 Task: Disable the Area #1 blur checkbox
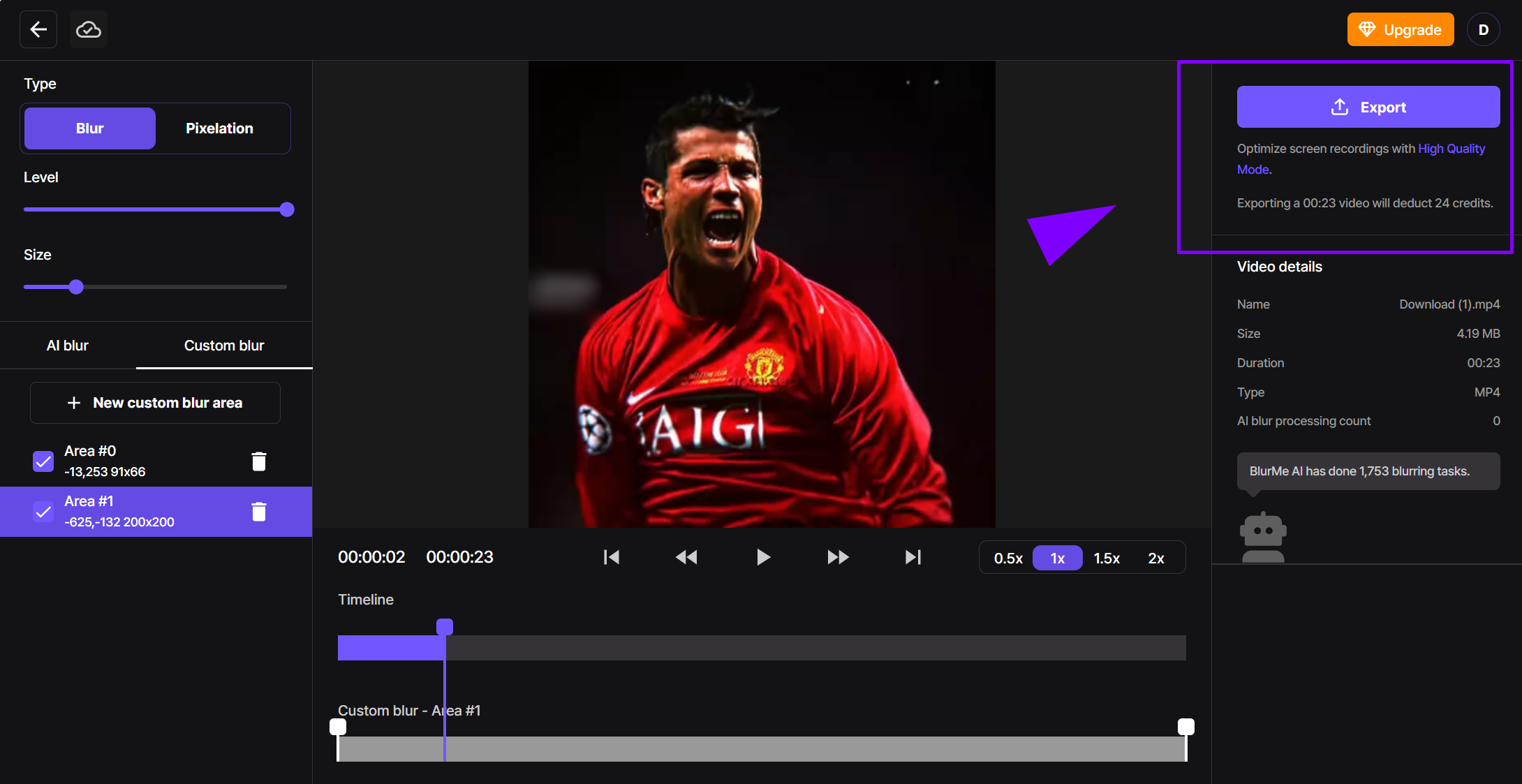pyautogui.click(x=43, y=511)
